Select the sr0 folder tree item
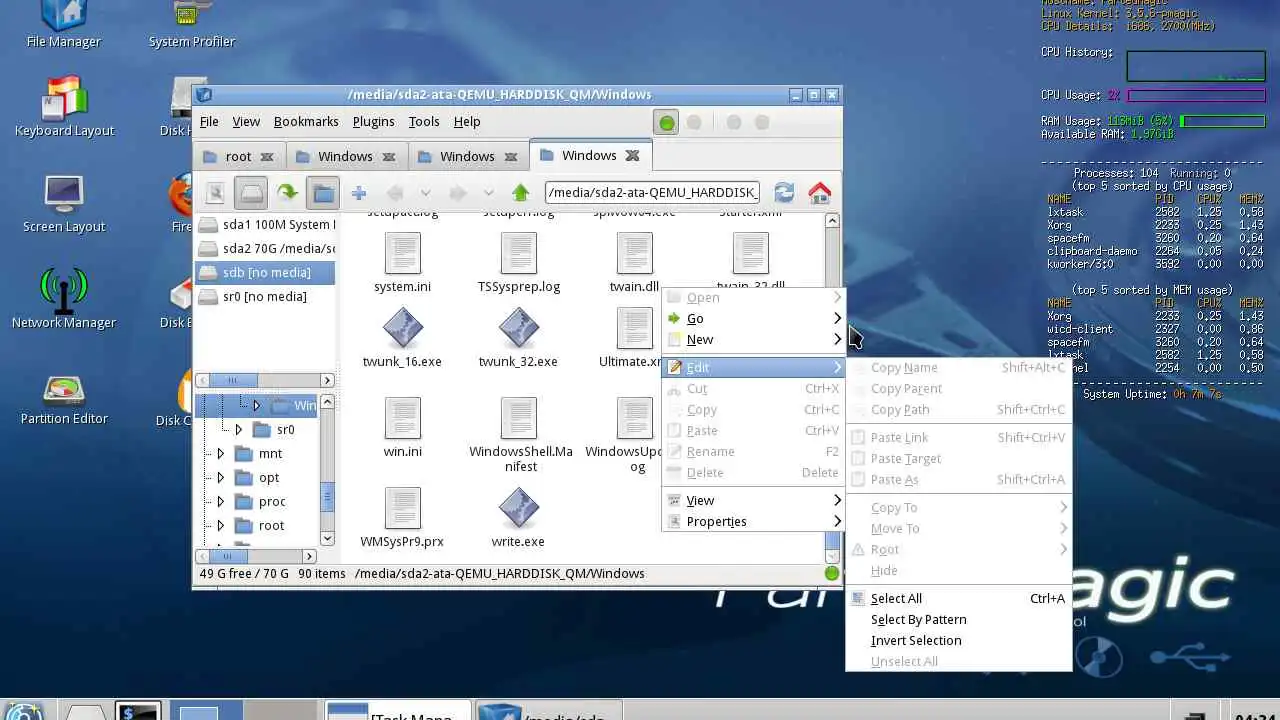 285,430
